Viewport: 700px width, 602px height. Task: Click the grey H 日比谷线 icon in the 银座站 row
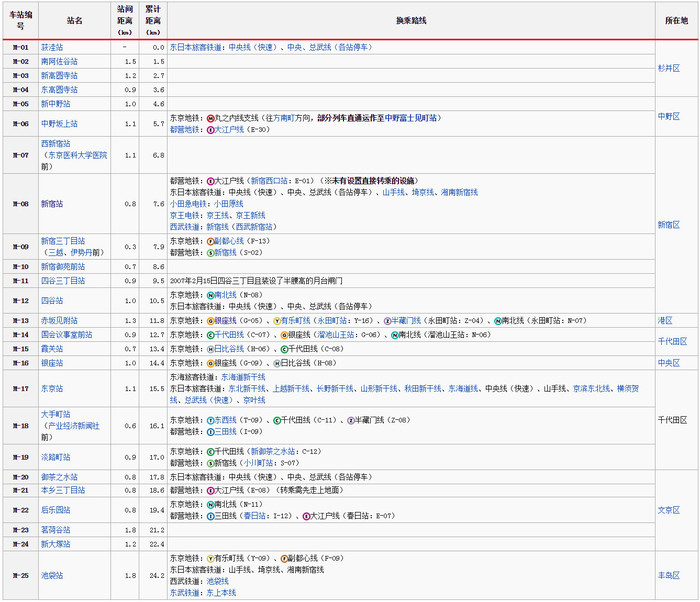click(x=277, y=364)
